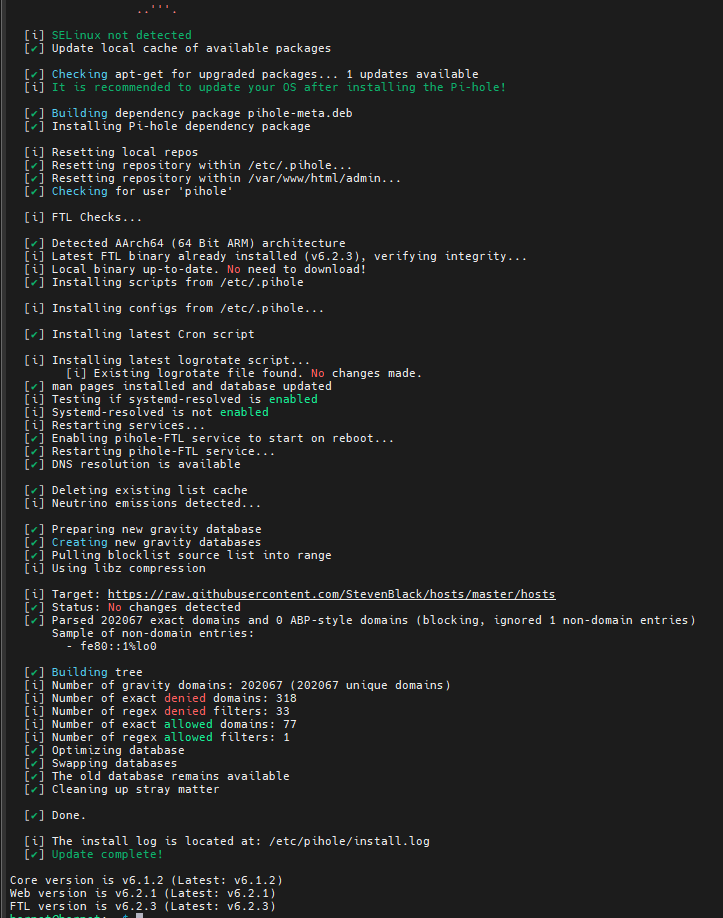
Task: Click the checkmark next to 'Done.'
Action: [x=34, y=815]
